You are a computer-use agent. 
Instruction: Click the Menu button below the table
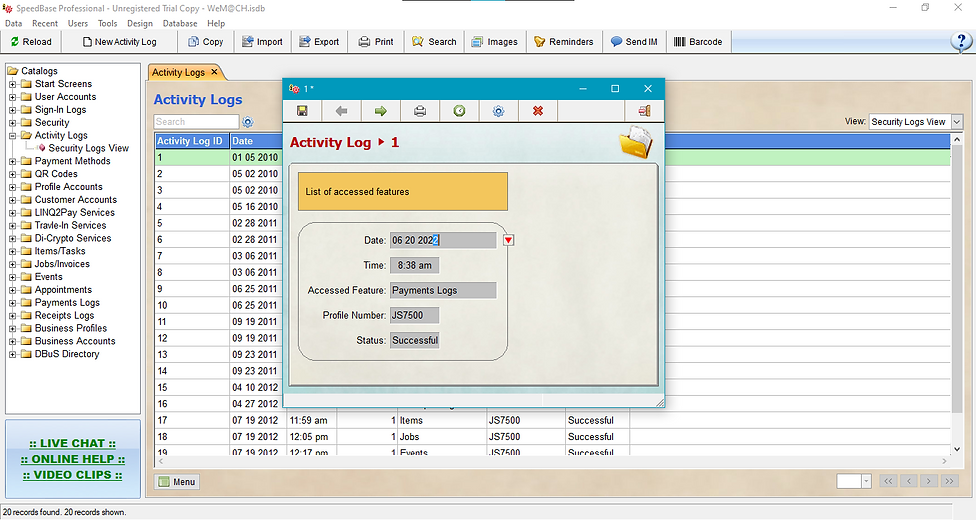177,481
